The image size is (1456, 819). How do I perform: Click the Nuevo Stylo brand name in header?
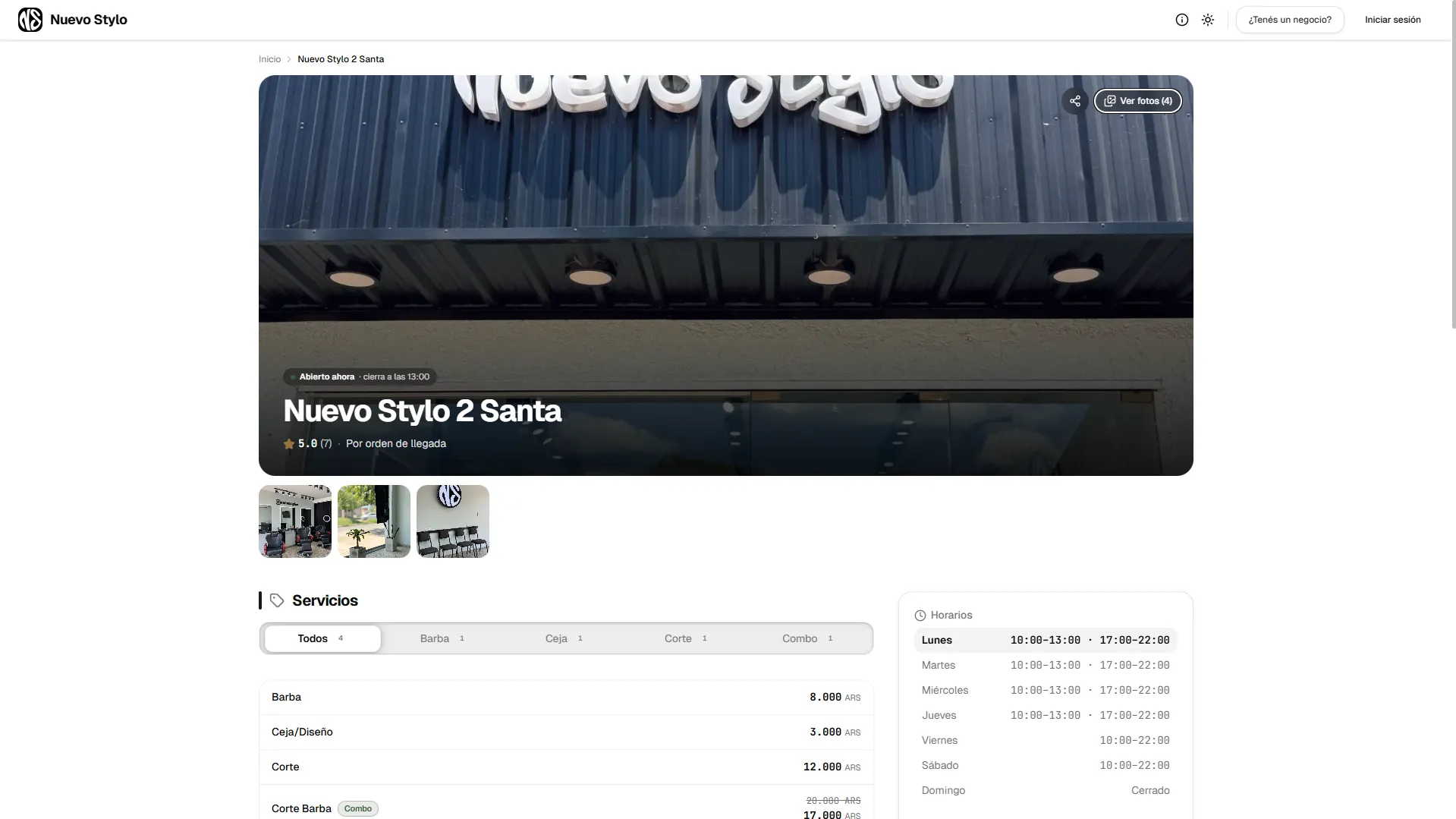click(x=89, y=20)
